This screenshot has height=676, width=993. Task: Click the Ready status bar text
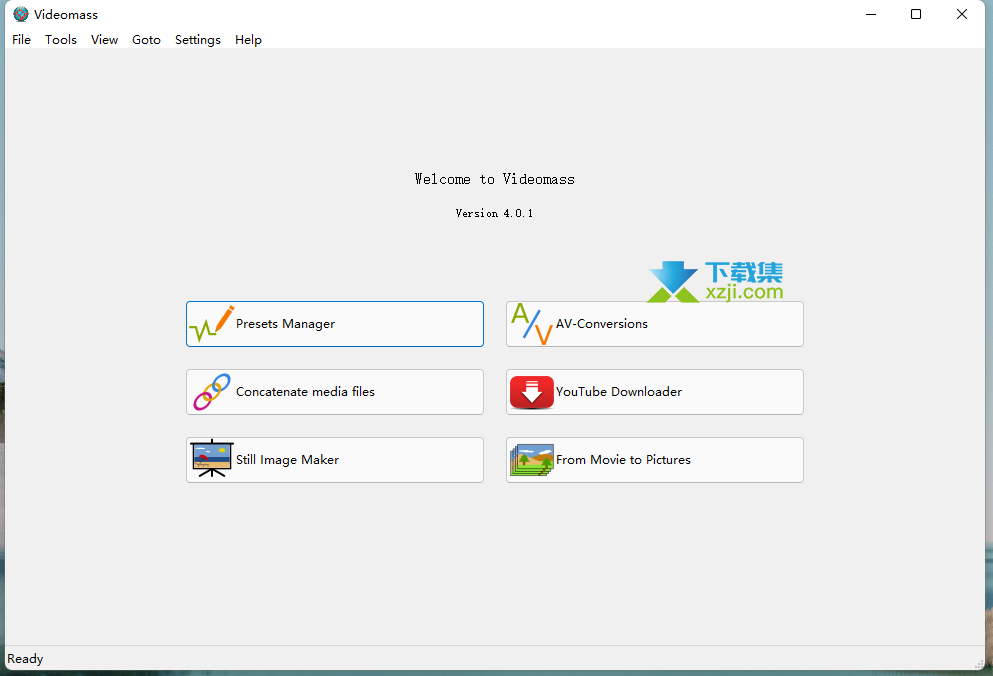tap(25, 658)
